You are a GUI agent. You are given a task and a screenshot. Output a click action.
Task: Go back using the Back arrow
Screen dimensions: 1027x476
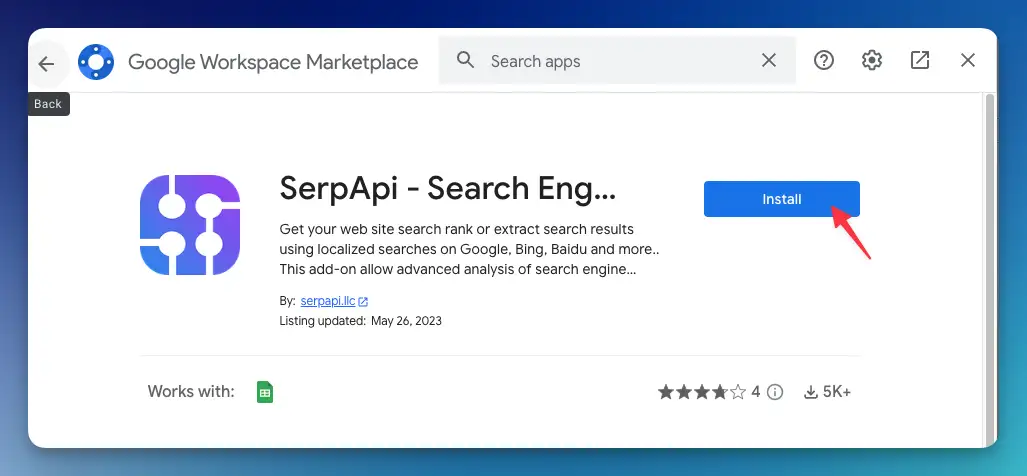click(47, 64)
